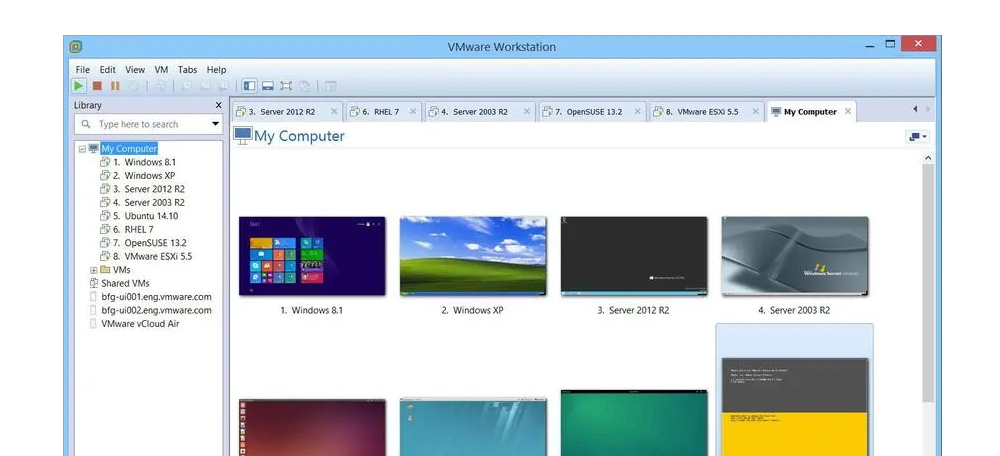Toggle the thumbnail bar toolbar icon
The height and width of the screenshot is (456, 1000).
(268, 87)
